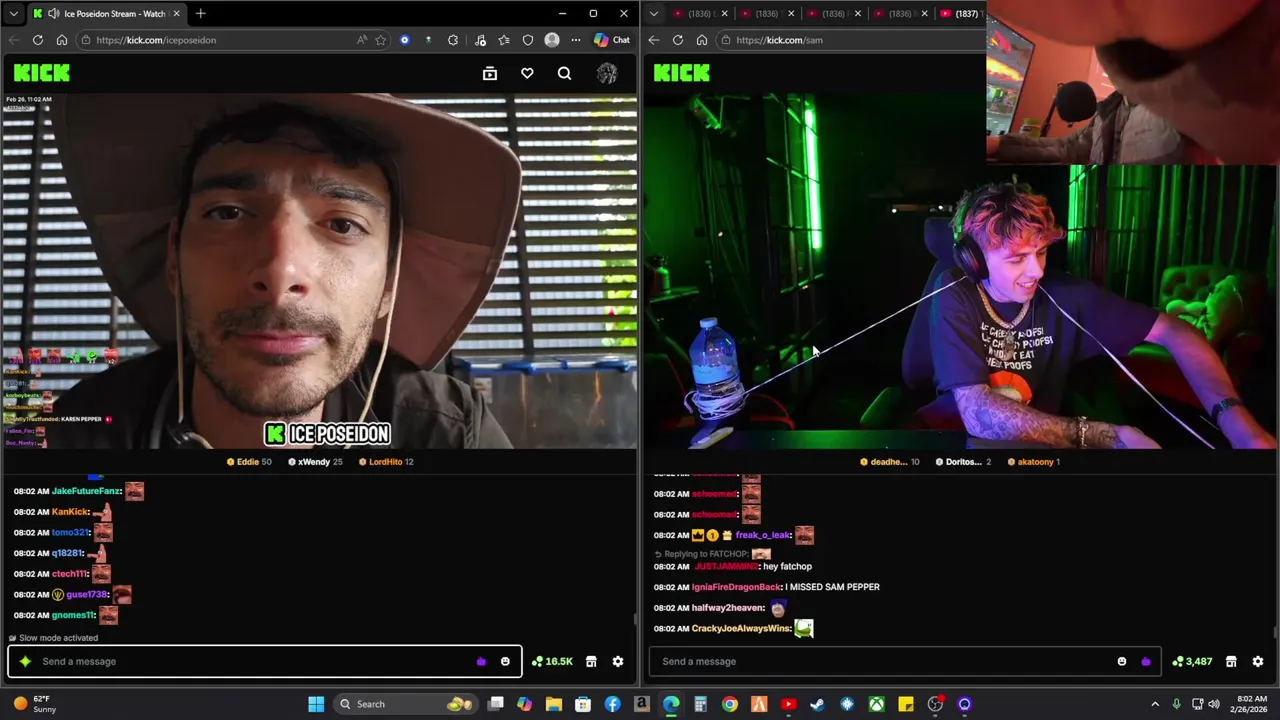Open KanKick username in chat

pyautogui.click(x=70, y=512)
